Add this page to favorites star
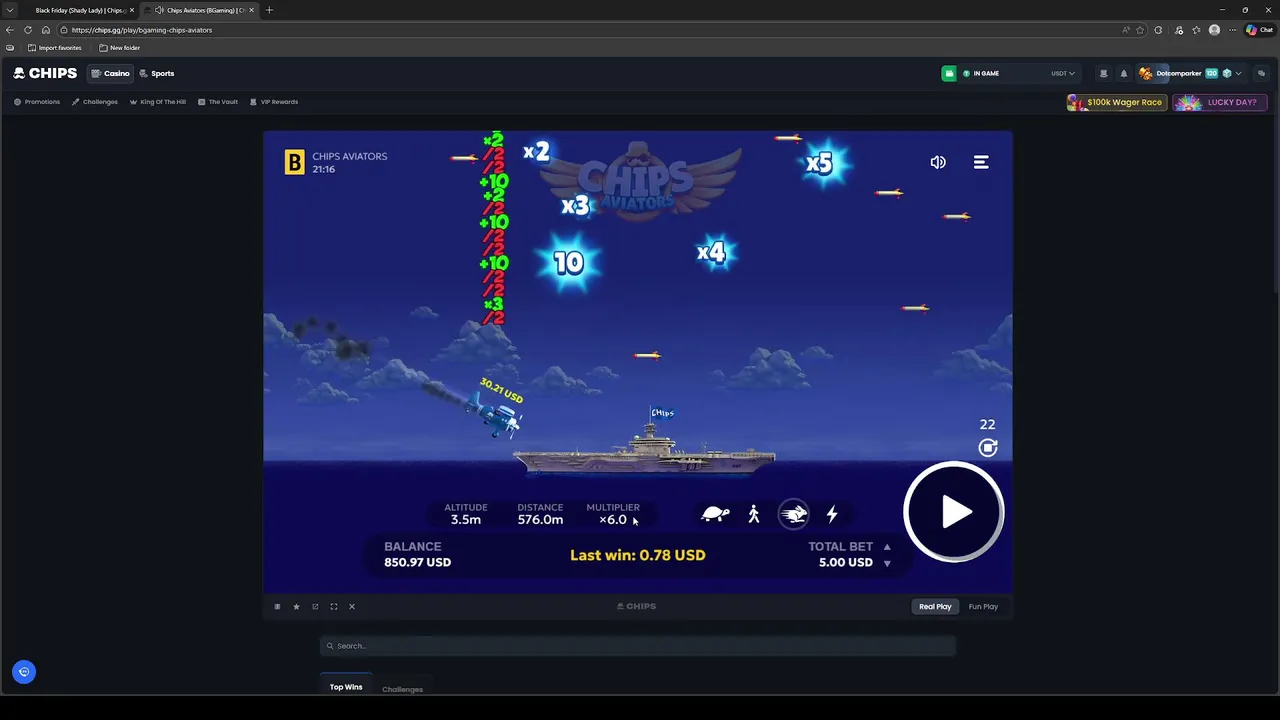The width and height of the screenshot is (1280, 720). pos(1140,30)
